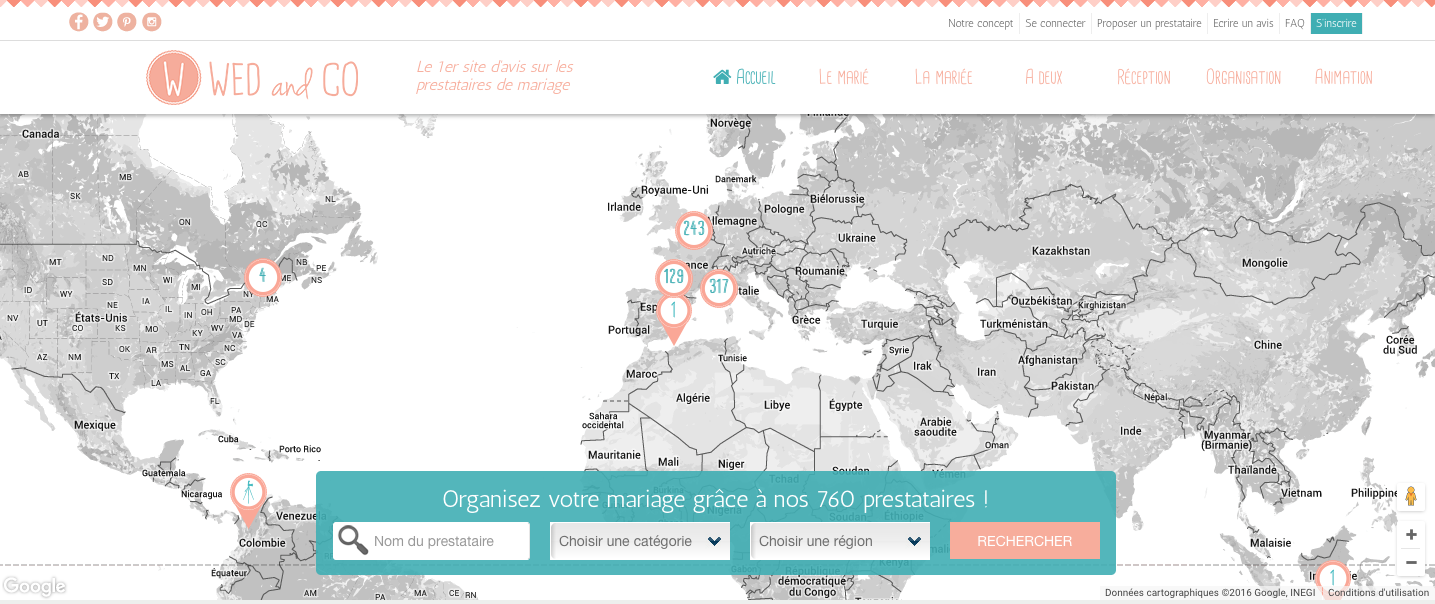The width and height of the screenshot is (1435, 604).
Task: Click the 243 cluster marker on map
Action: 693,229
